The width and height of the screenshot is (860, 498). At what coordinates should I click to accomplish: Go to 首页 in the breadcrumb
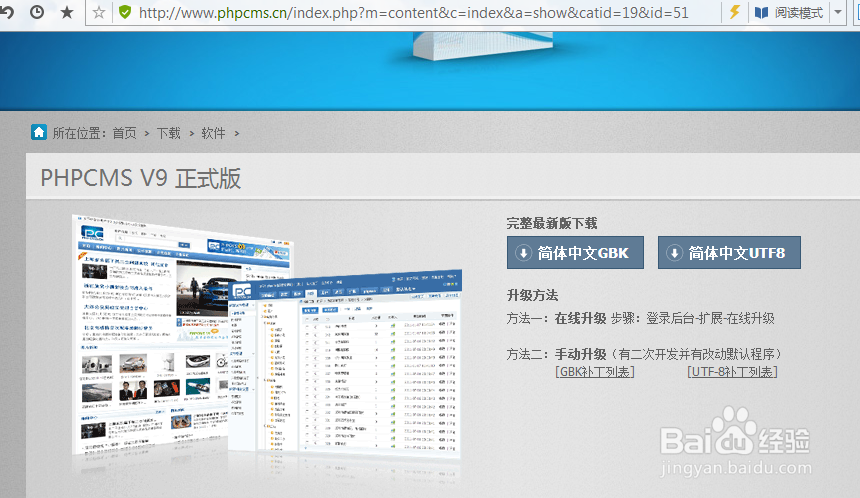point(125,133)
